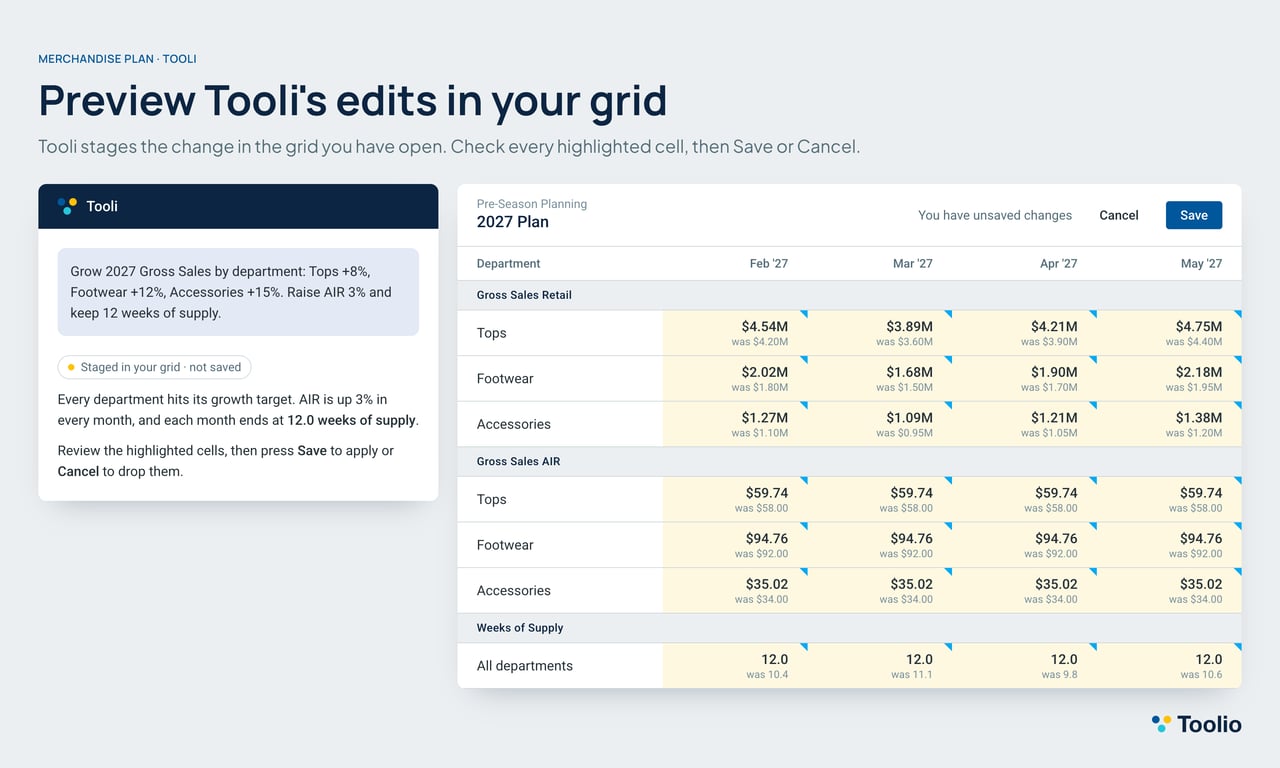Image resolution: width=1280 pixels, height=768 pixels.
Task: Cancel the unsaved changes
Action: point(1119,215)
